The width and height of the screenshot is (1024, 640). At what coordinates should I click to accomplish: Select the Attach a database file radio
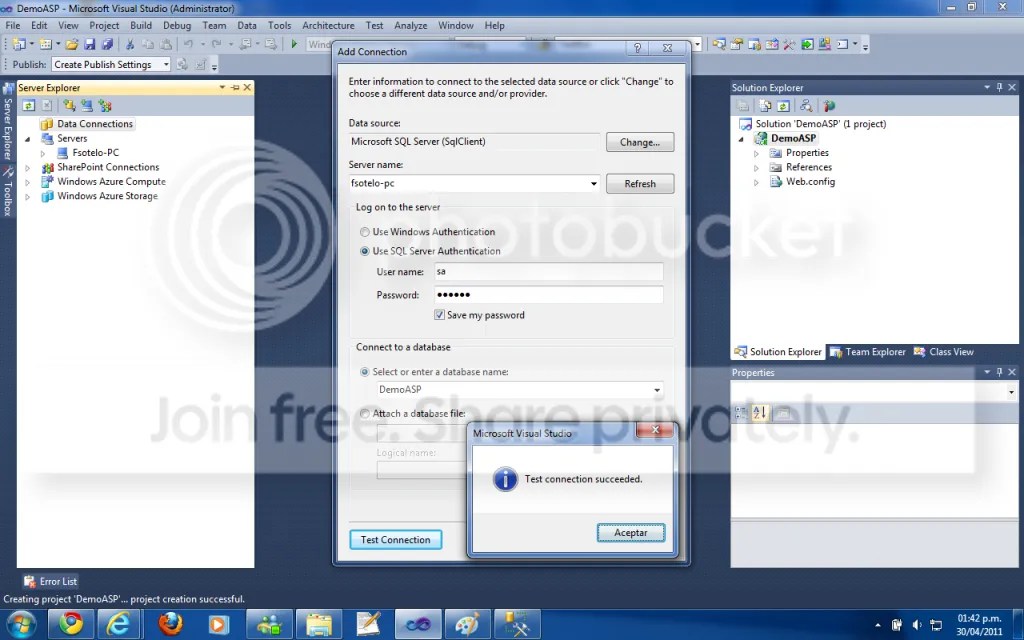[364, 413]
